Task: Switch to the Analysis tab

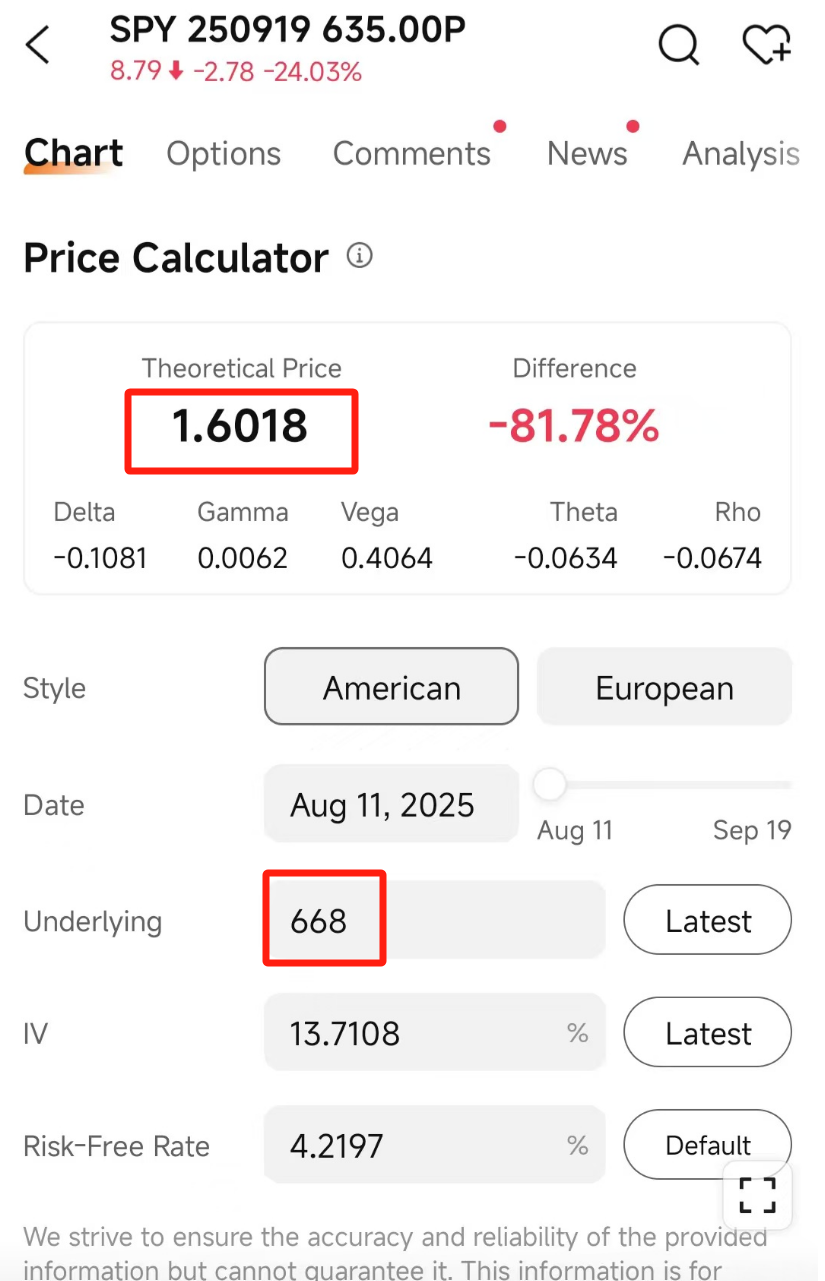Action: pyautogui.click(x=741, y=154)
